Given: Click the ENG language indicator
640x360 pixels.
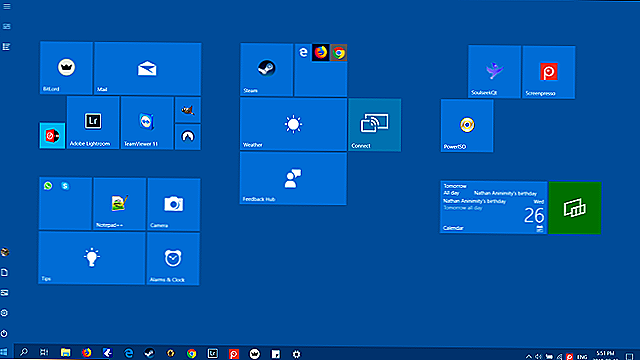Looking at the screenshot, I should pos(582,357).
